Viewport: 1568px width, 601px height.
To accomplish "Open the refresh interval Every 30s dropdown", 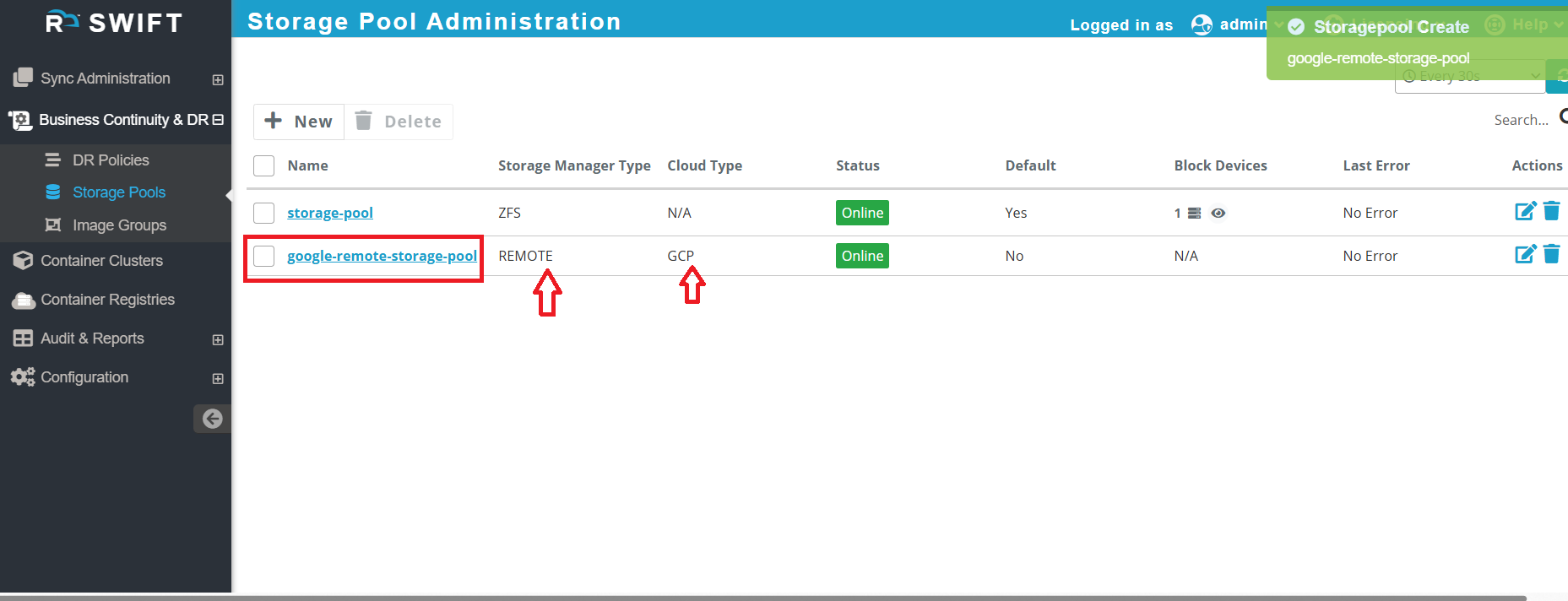I will pyautogui.click(x=1470, y=77).
